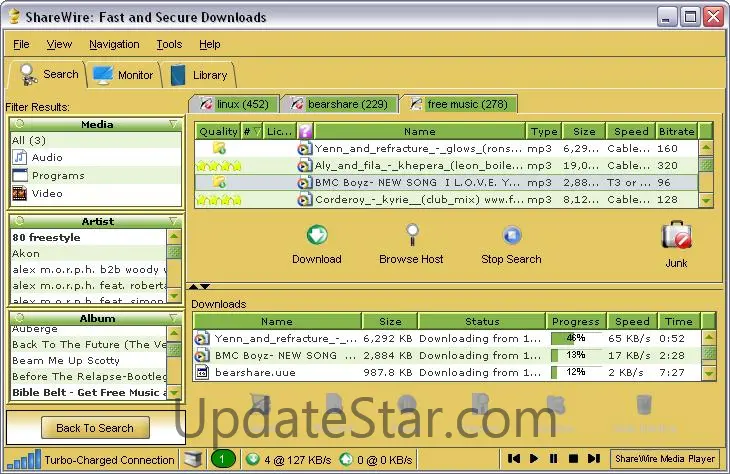The height and width of the screenshot is (474, 730).
Task: Click the ShareWire Media Player label
Action: pos(665,459)
